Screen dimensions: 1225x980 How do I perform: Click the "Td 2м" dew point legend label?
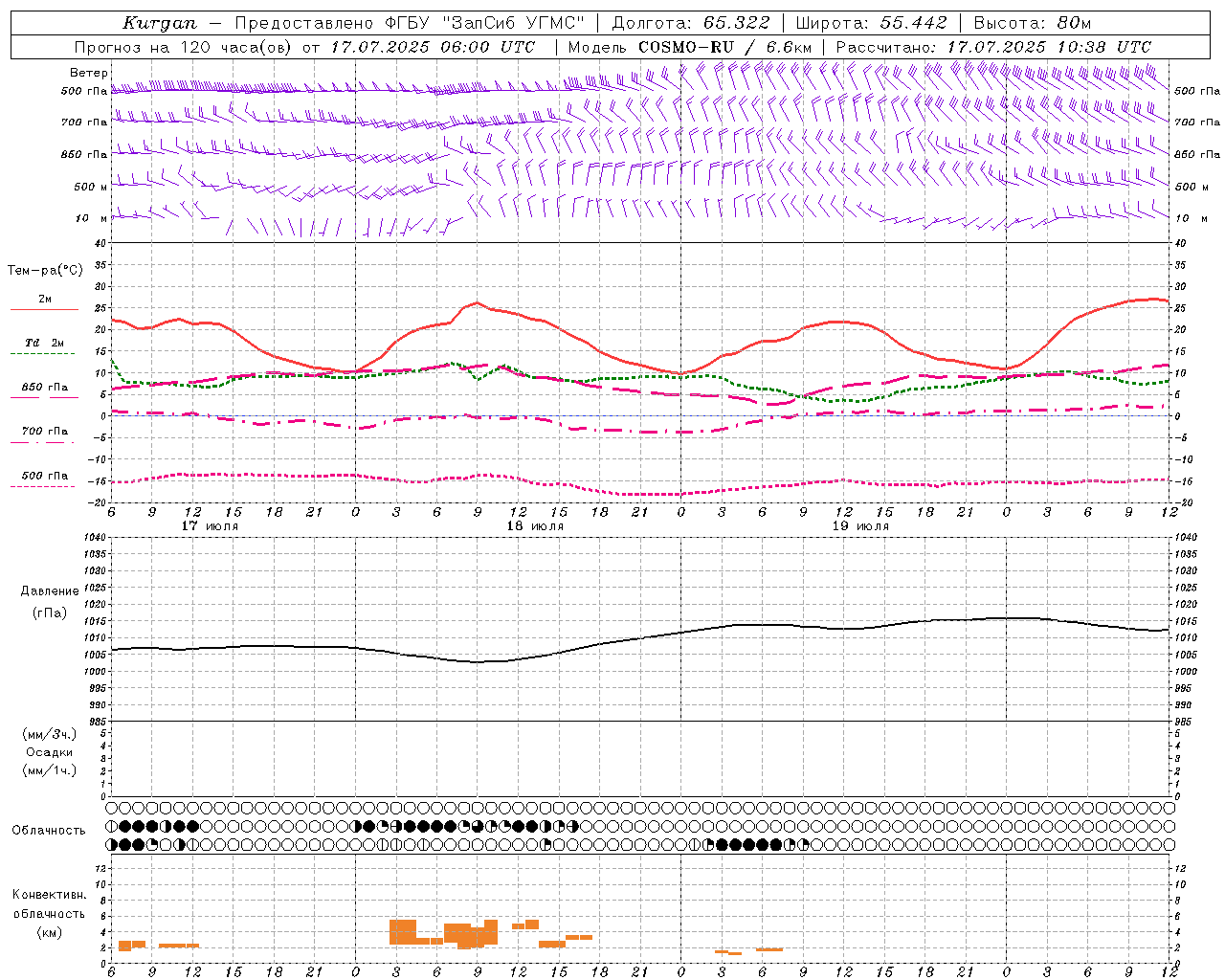44,343
